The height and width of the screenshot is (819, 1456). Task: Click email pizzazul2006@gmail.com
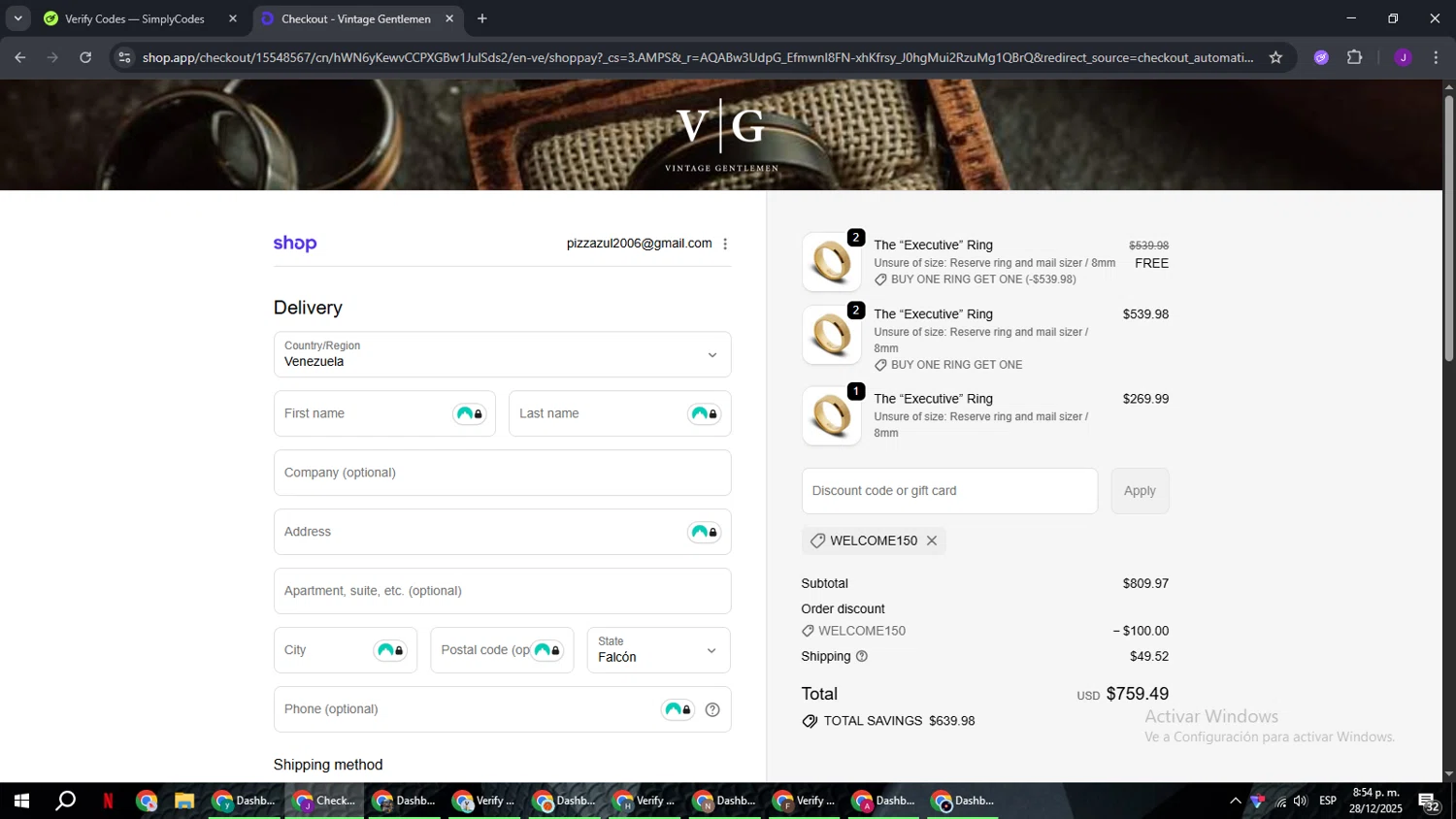639,244
